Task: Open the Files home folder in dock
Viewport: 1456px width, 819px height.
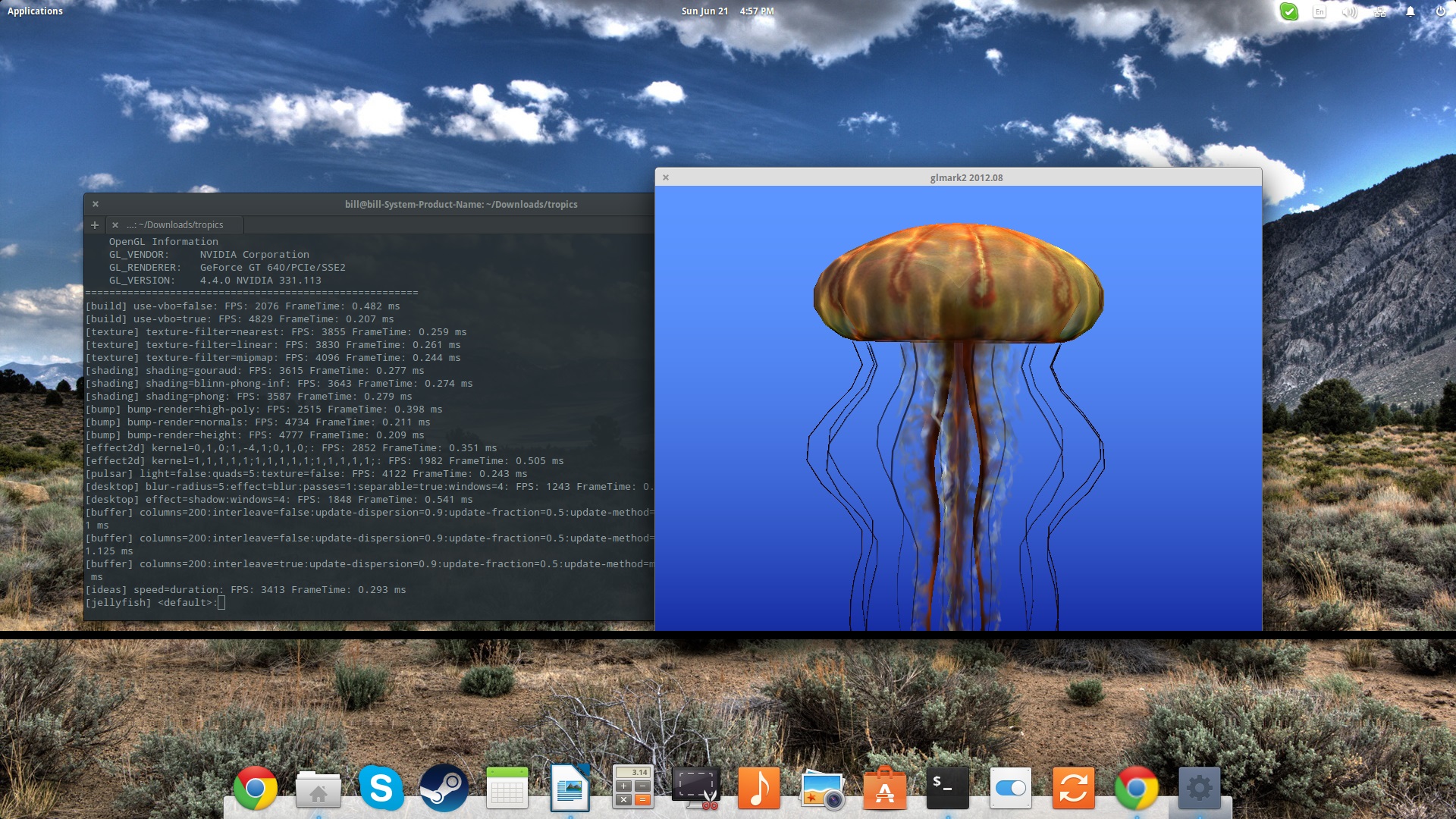Action: (x=318, y=789)
